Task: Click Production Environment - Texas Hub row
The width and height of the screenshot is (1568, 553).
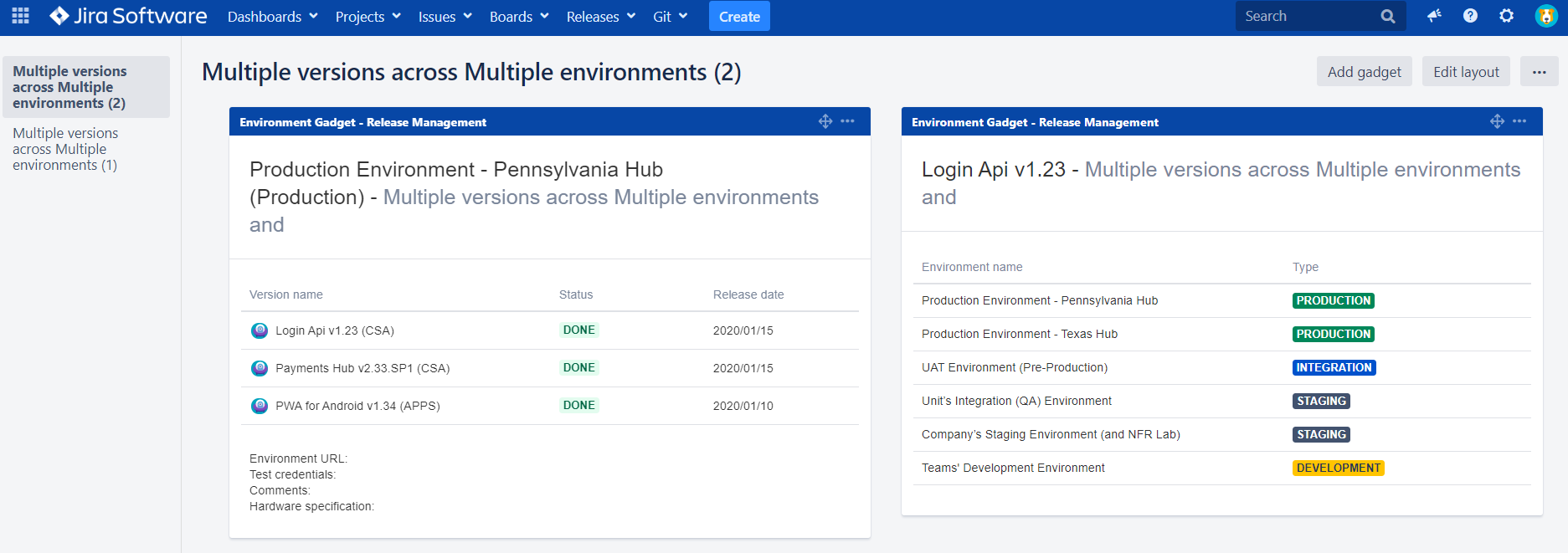Action: 1222,334
